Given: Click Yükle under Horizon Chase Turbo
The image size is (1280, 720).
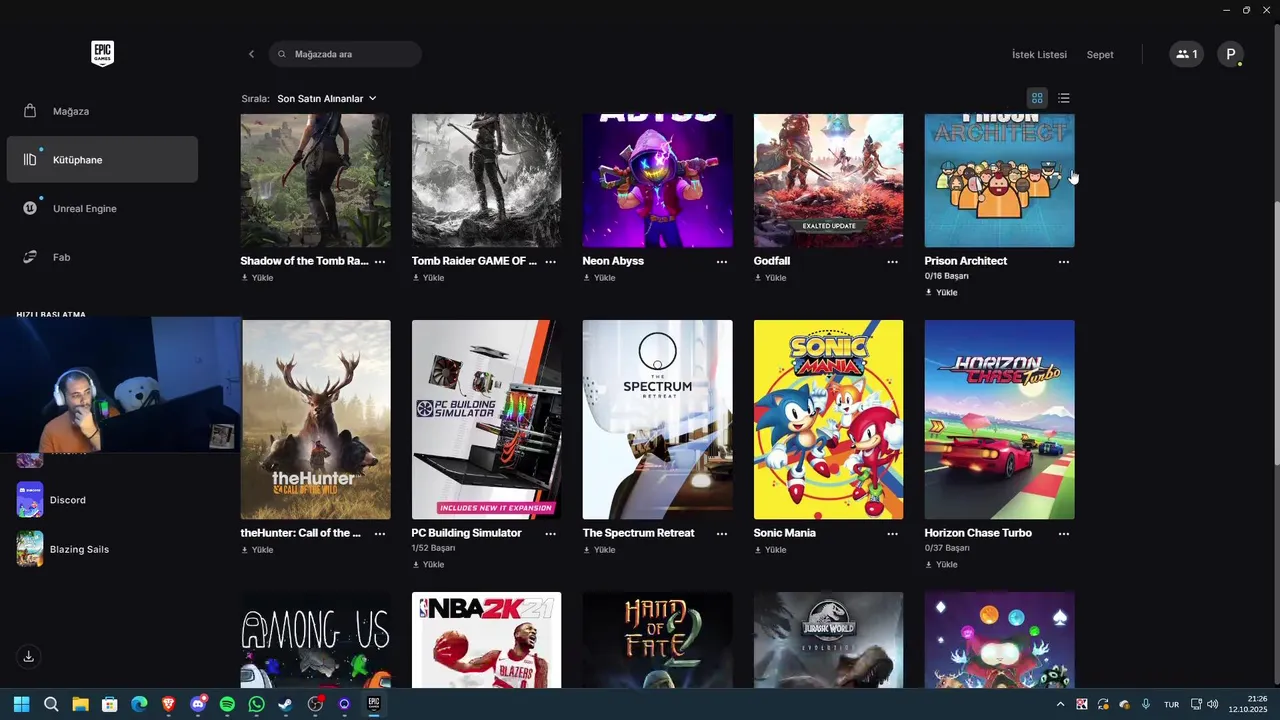Looking at the screenshot, I should pos(941,564).
